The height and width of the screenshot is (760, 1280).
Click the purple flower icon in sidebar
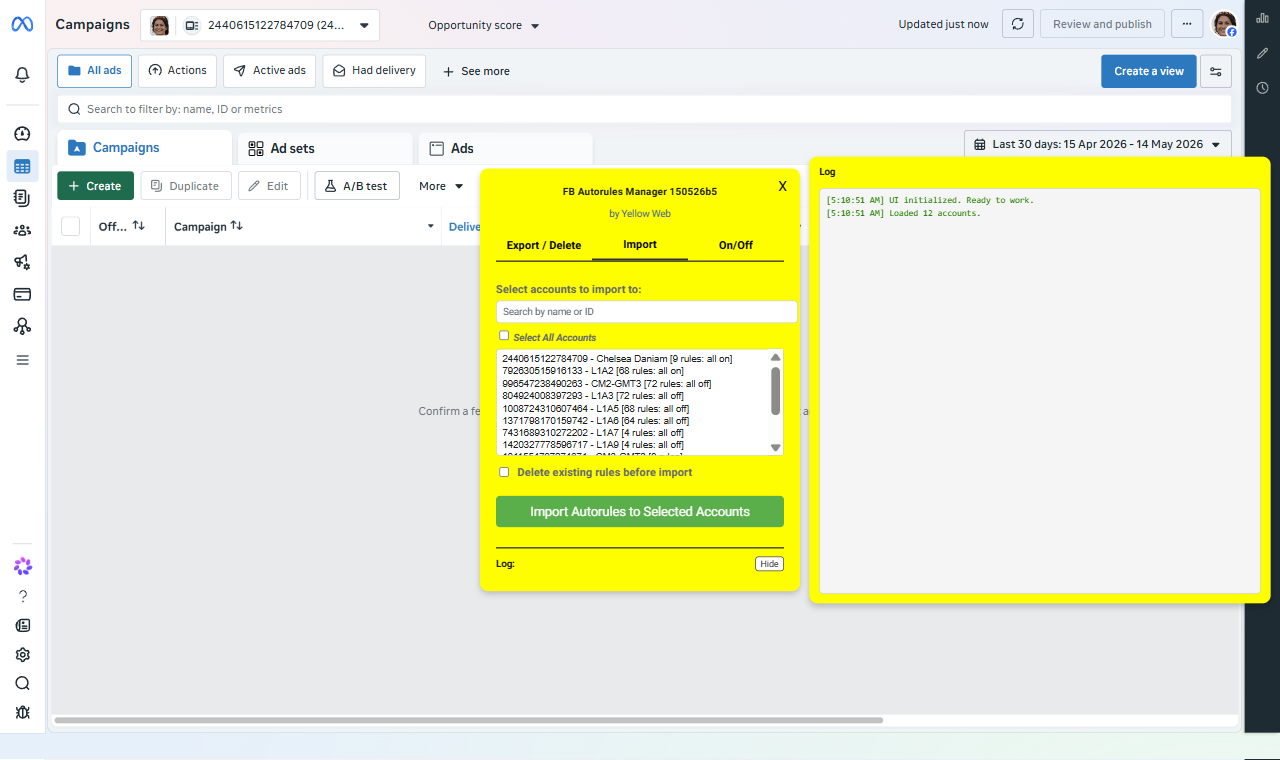pos(23,566)
